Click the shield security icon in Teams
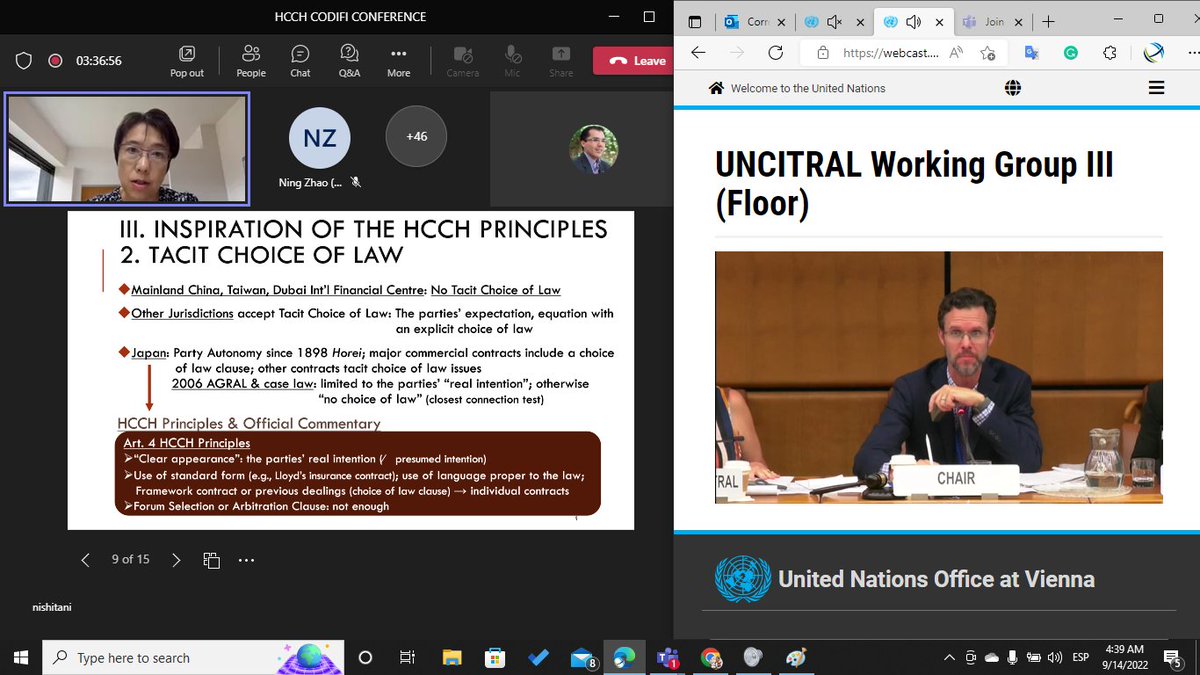The image size is (1200, 675). pos(23,61)
